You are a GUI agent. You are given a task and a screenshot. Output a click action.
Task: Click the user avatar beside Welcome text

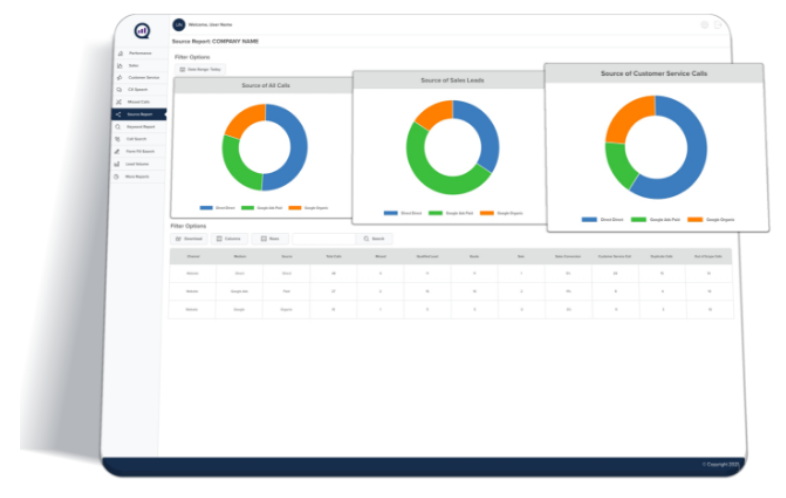pyautogui.click(x=179, y=24)
